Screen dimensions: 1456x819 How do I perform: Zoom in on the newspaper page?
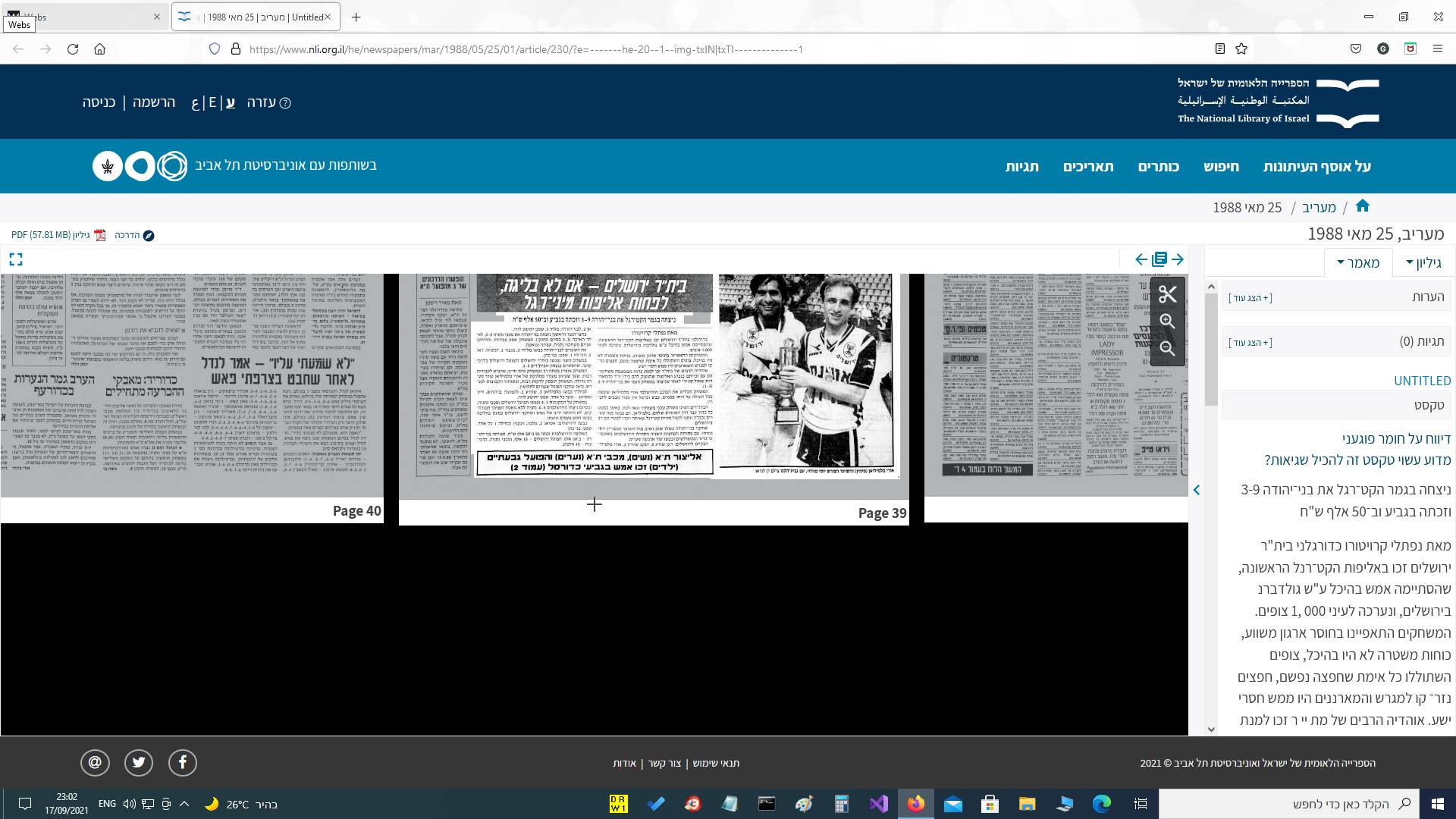(1167, 322)
